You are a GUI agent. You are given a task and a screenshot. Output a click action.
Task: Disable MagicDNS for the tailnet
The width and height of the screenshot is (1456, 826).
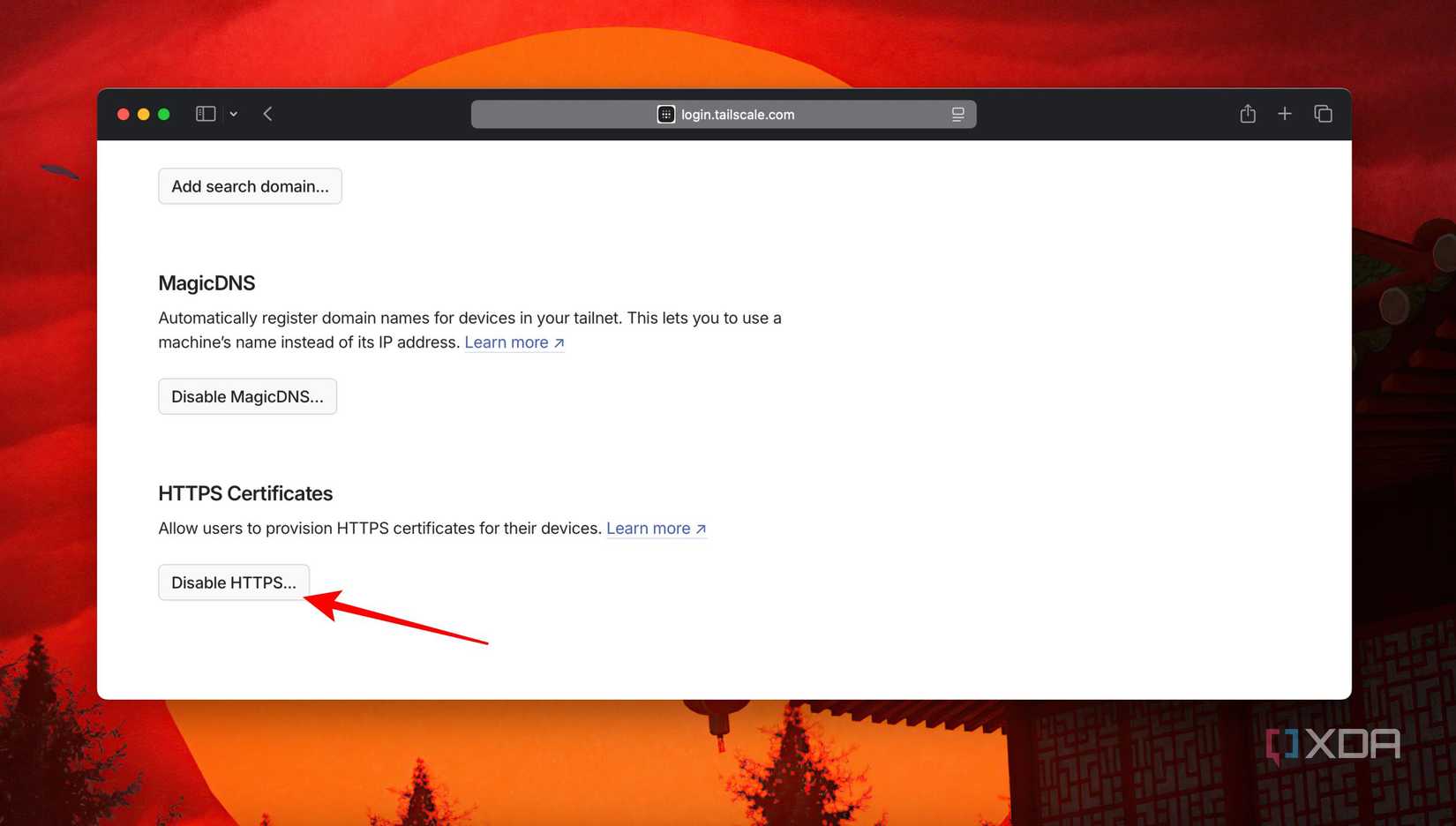(247, 396)
